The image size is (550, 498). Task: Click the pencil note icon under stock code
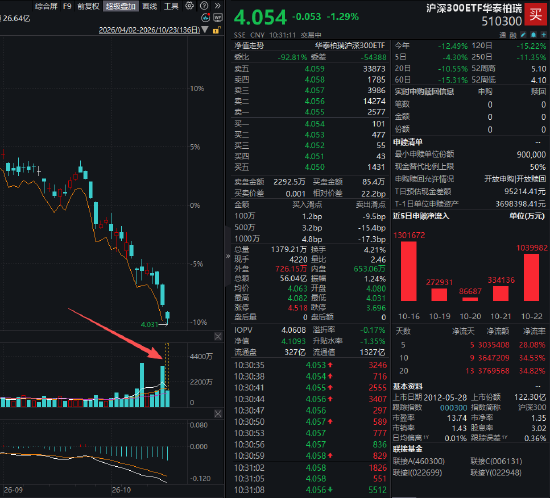click(x=523, y=35)
